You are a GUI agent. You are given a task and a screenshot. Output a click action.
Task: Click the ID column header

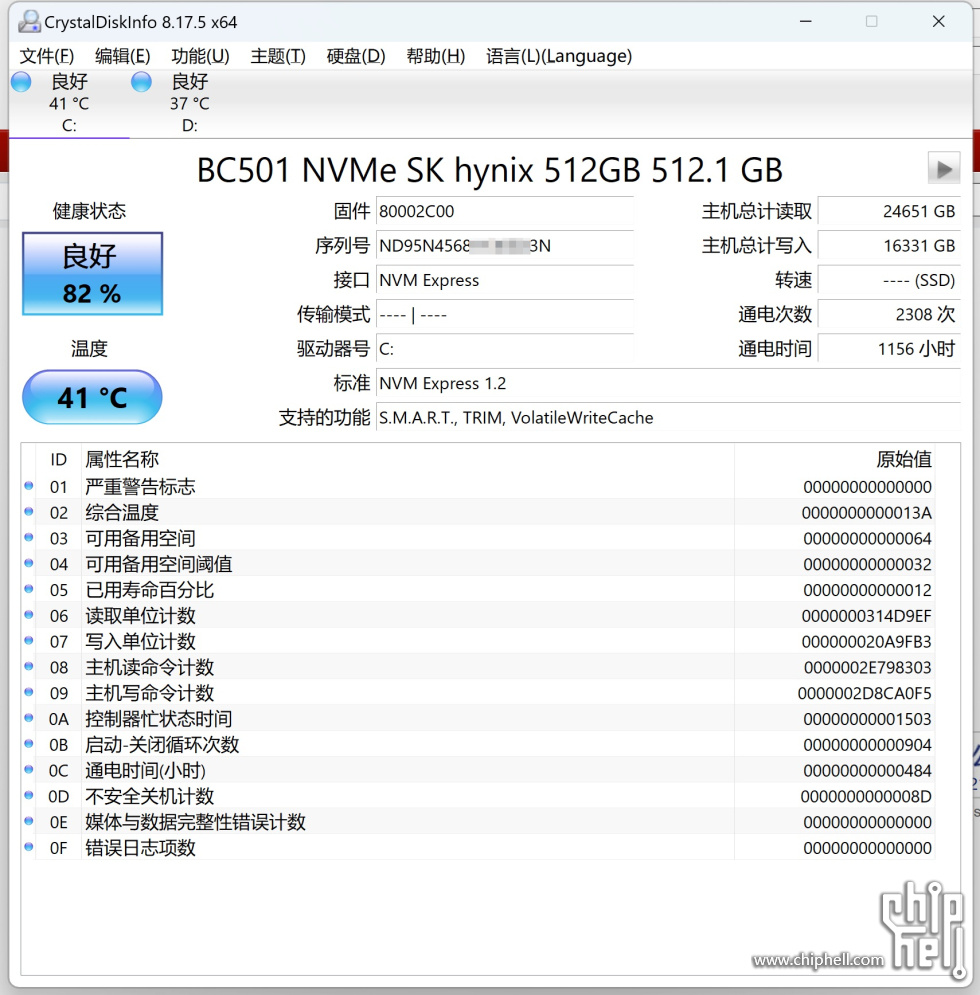(x=58, y=459)
